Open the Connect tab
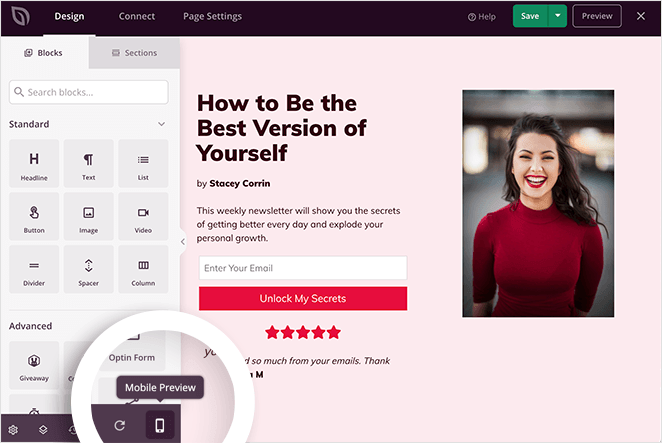The height and width of the screenshot is (443, 662). (x=137, y=16)
